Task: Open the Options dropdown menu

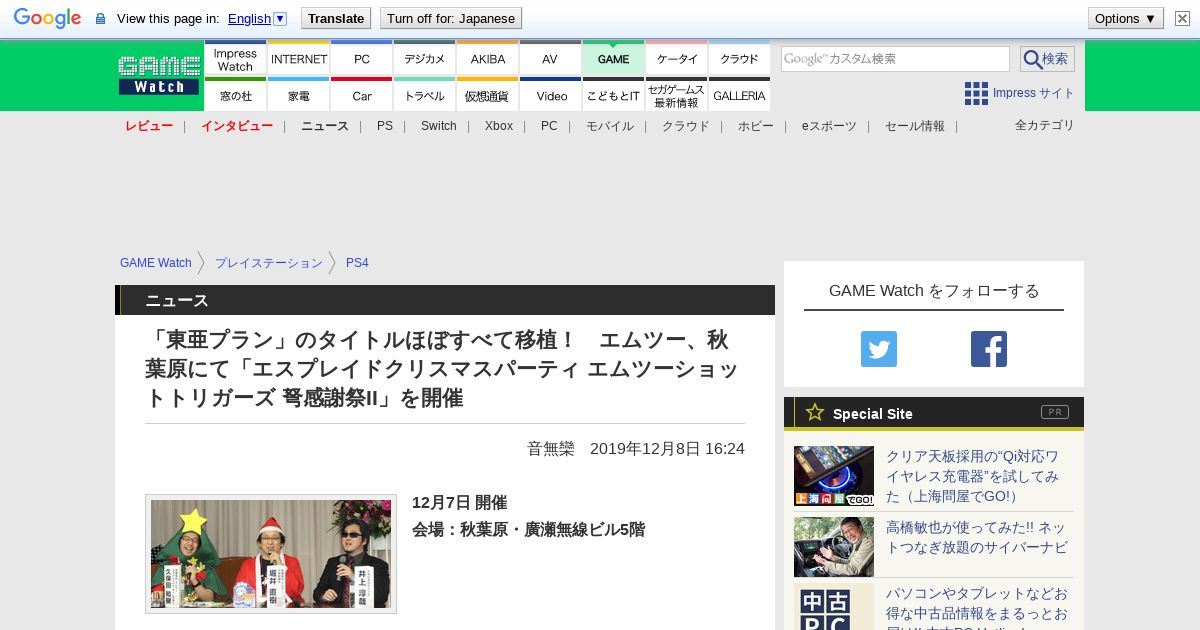Action: 1126,18
